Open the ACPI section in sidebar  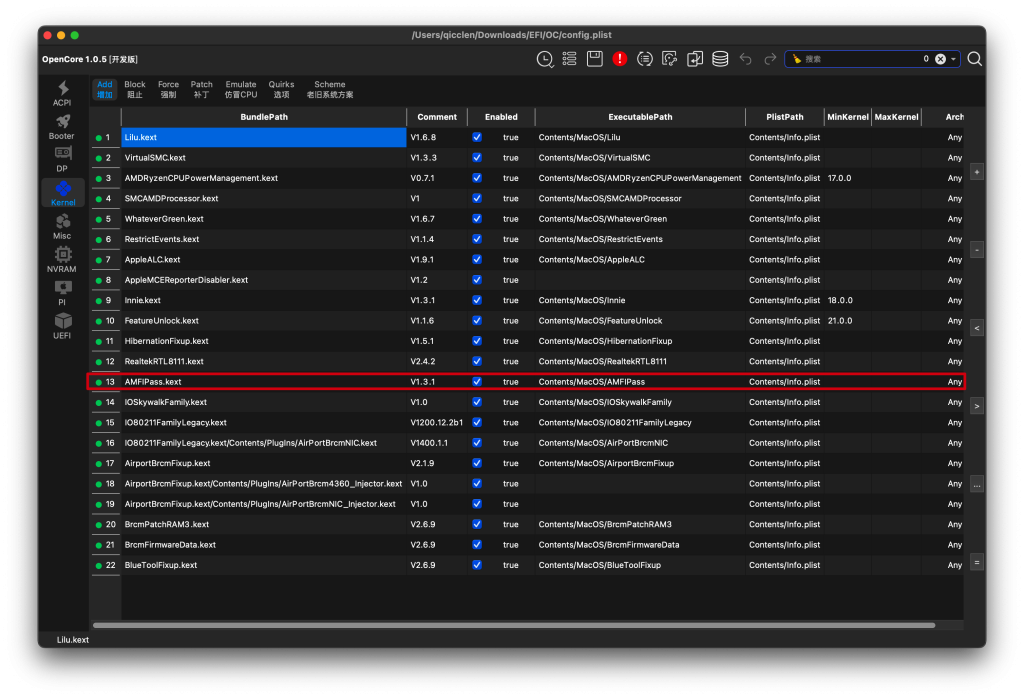(x=62, y=93)
